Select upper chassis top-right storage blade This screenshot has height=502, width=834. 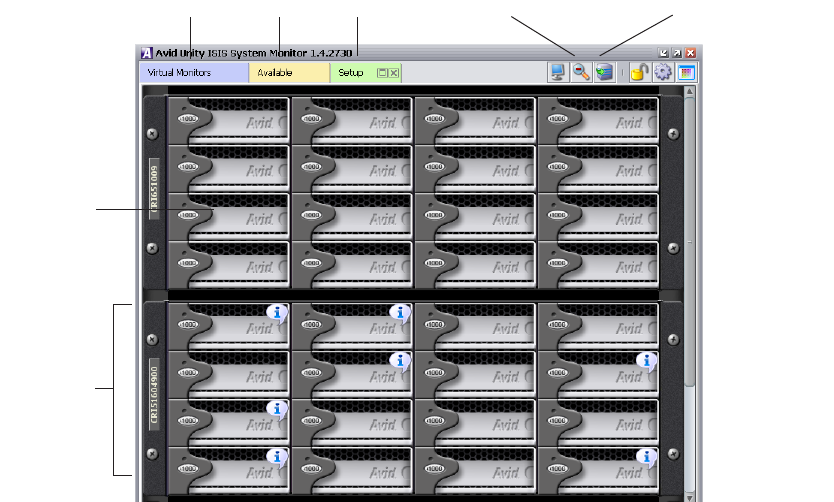pyautogui.click(x=598, y=120)
